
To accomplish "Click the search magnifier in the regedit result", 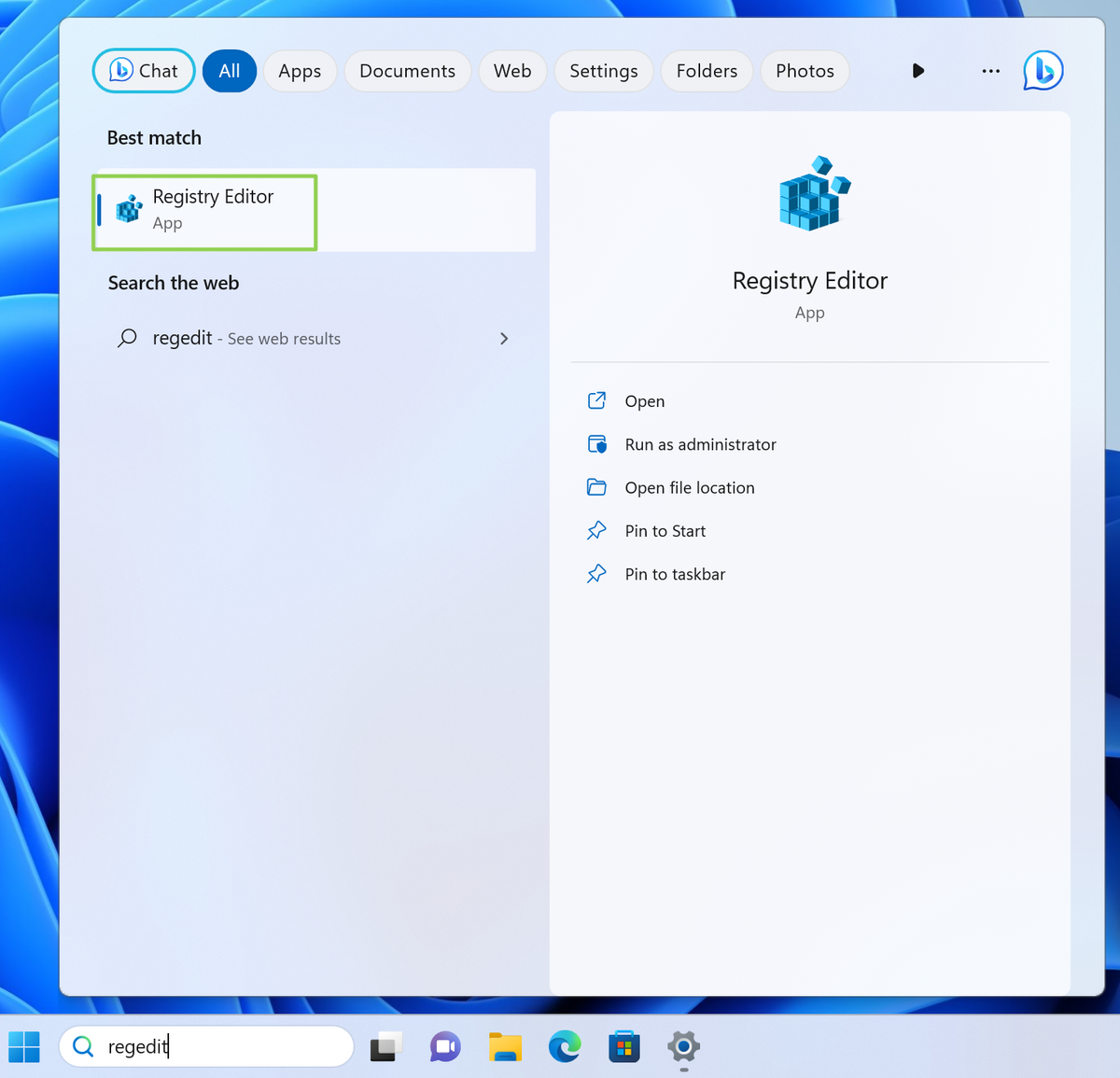I will tap(127, 338).
